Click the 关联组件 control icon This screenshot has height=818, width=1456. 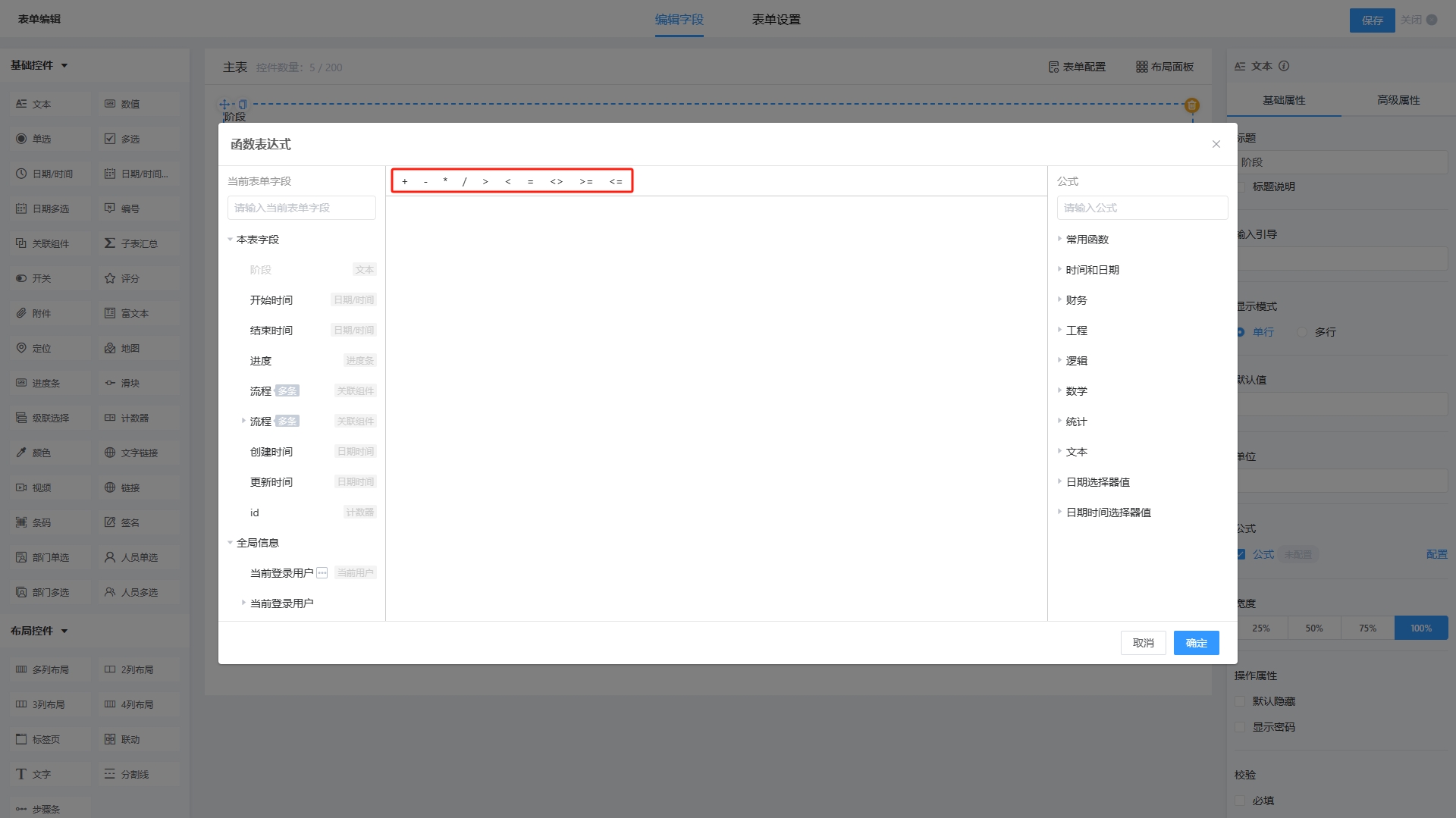click(21, 243)
